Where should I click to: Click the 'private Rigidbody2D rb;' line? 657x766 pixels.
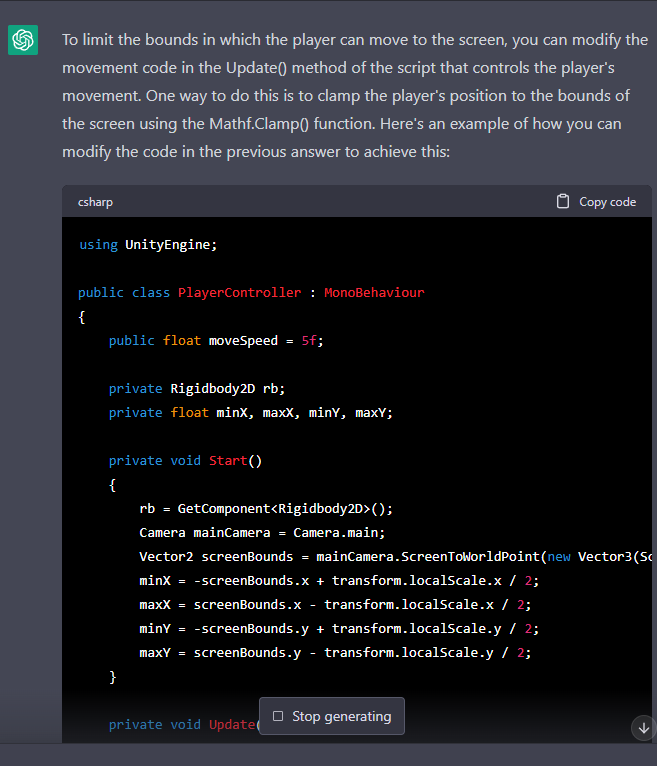(197, 388)
